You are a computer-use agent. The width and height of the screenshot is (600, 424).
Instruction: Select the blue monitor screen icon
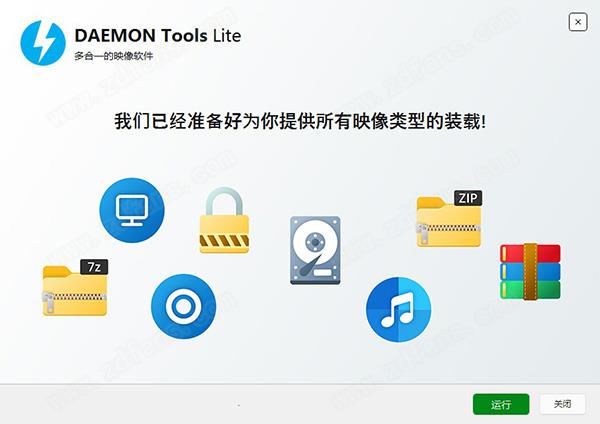click(x=132, y=210)
